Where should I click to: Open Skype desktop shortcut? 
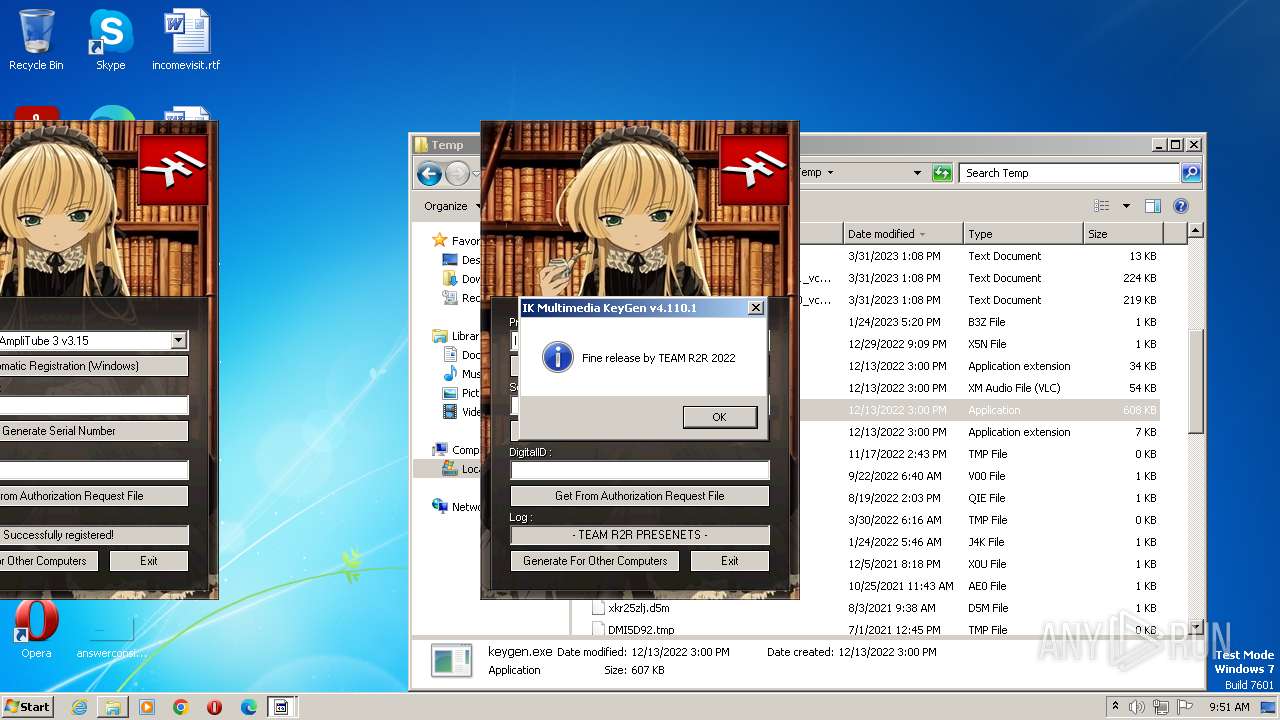tap(110, 41)
